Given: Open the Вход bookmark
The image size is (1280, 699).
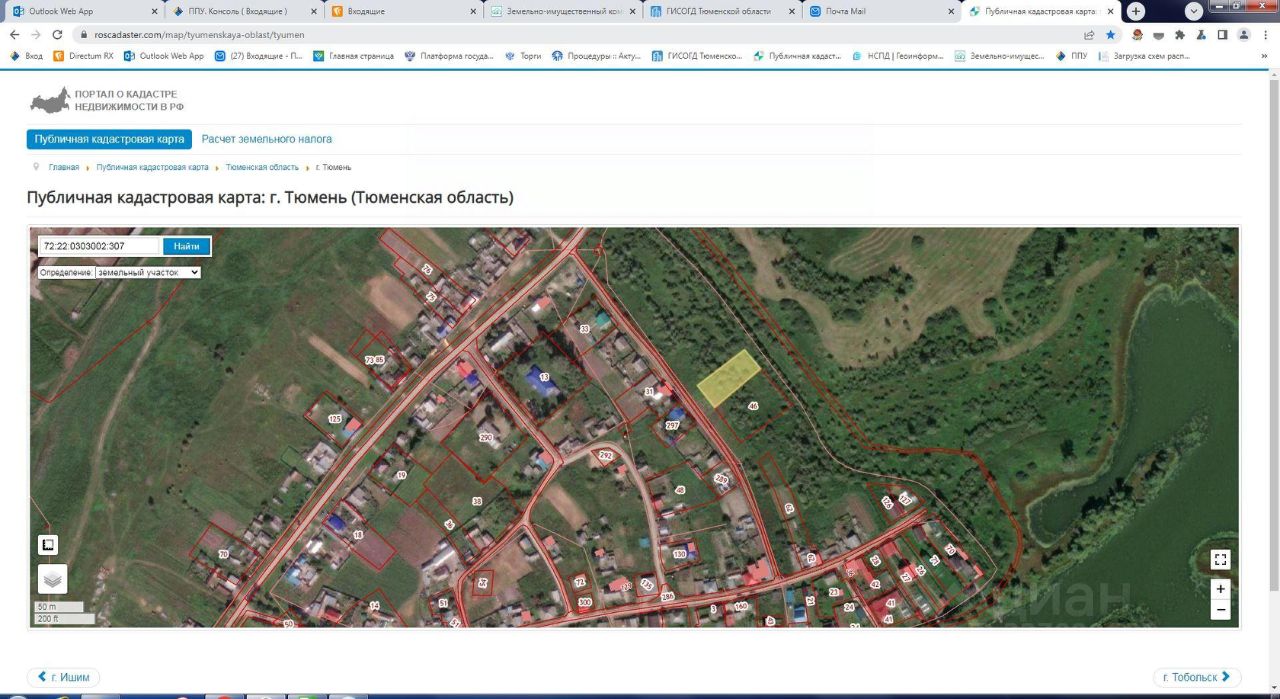Looking at the screenshot, I should click(x=27, y=56).
